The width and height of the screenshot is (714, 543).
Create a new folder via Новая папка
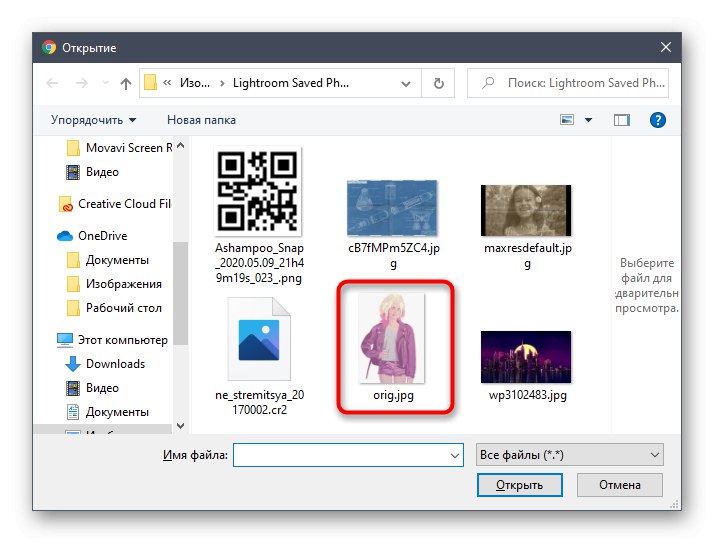201,120
